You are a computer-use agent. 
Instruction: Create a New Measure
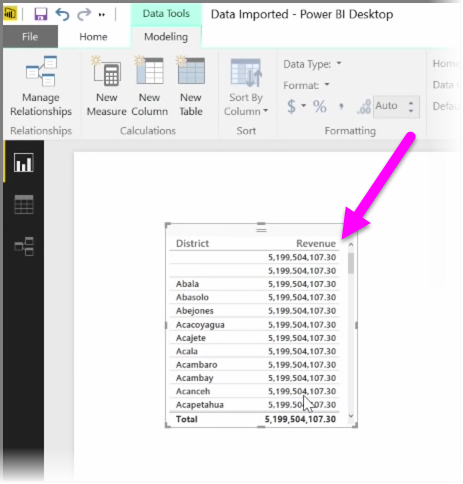[107, 86]
